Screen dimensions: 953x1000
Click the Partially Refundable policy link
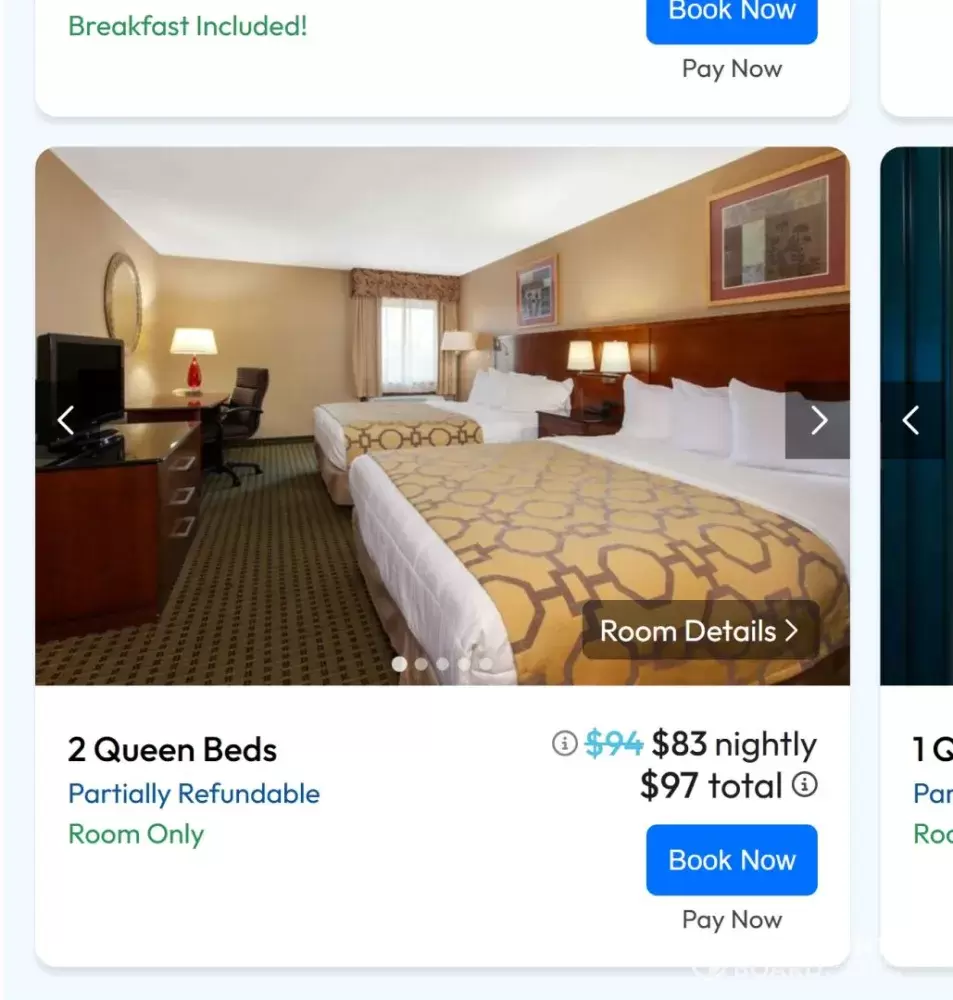194,794
